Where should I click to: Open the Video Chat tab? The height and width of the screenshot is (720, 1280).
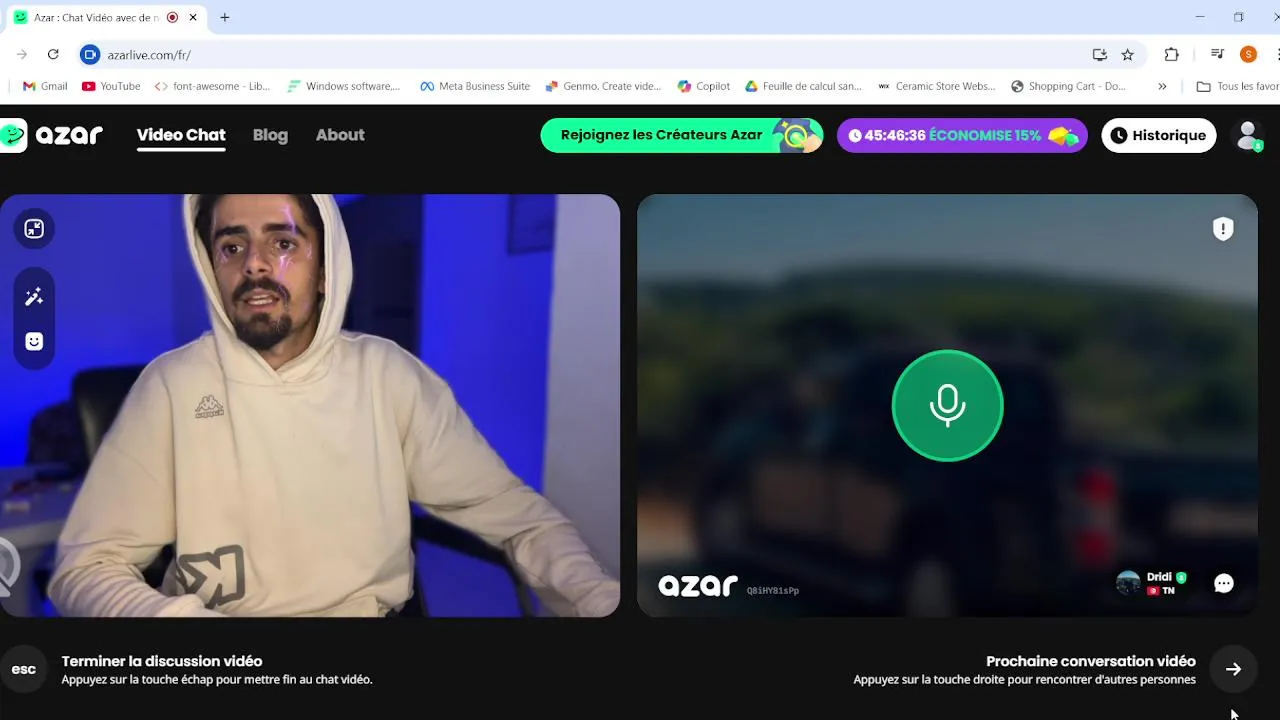181,135
